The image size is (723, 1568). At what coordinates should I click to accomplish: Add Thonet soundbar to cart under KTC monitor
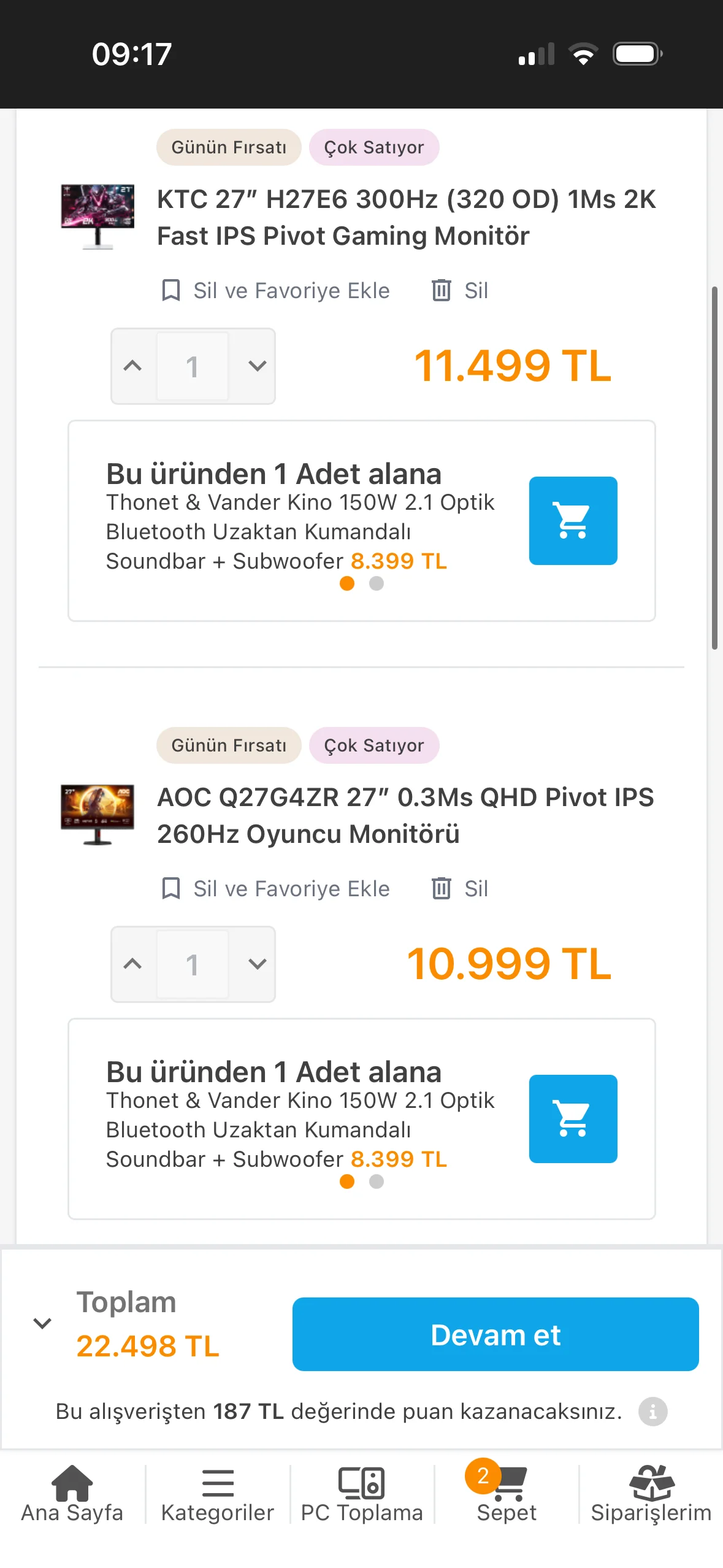pos(573,520)
